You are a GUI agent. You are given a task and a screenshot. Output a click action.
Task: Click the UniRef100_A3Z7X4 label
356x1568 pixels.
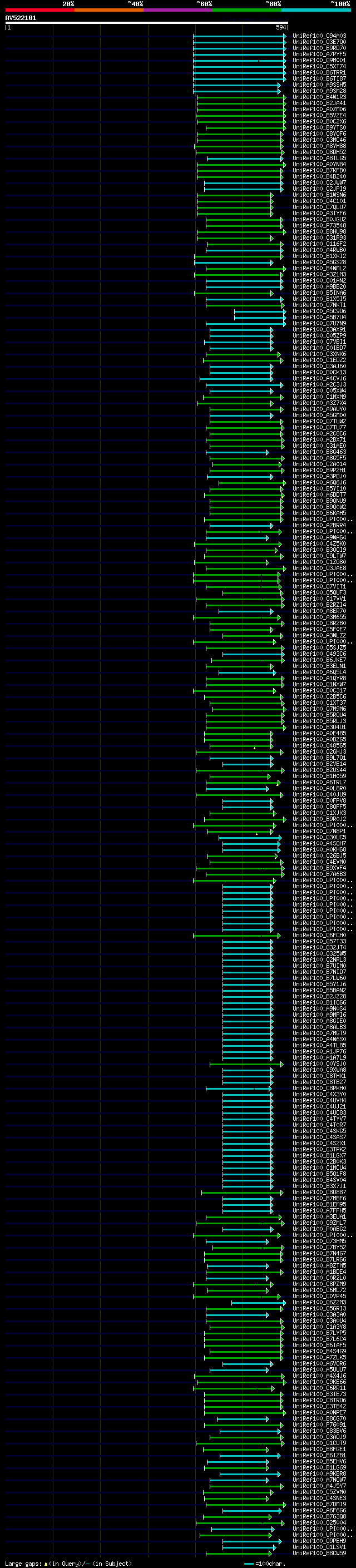click(319, 403)
